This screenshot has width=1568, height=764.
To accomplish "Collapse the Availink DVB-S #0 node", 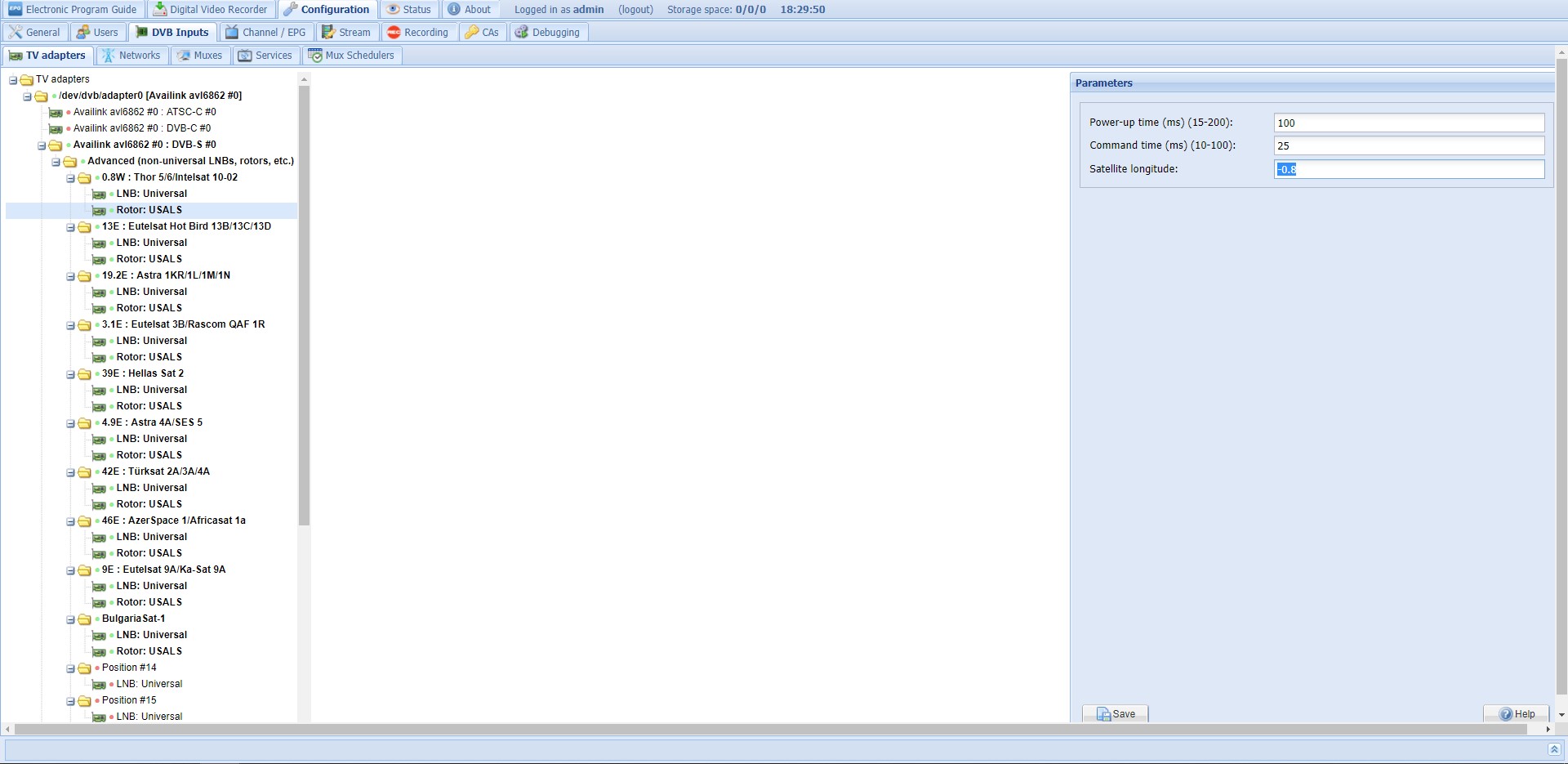I will click(42, 145).
